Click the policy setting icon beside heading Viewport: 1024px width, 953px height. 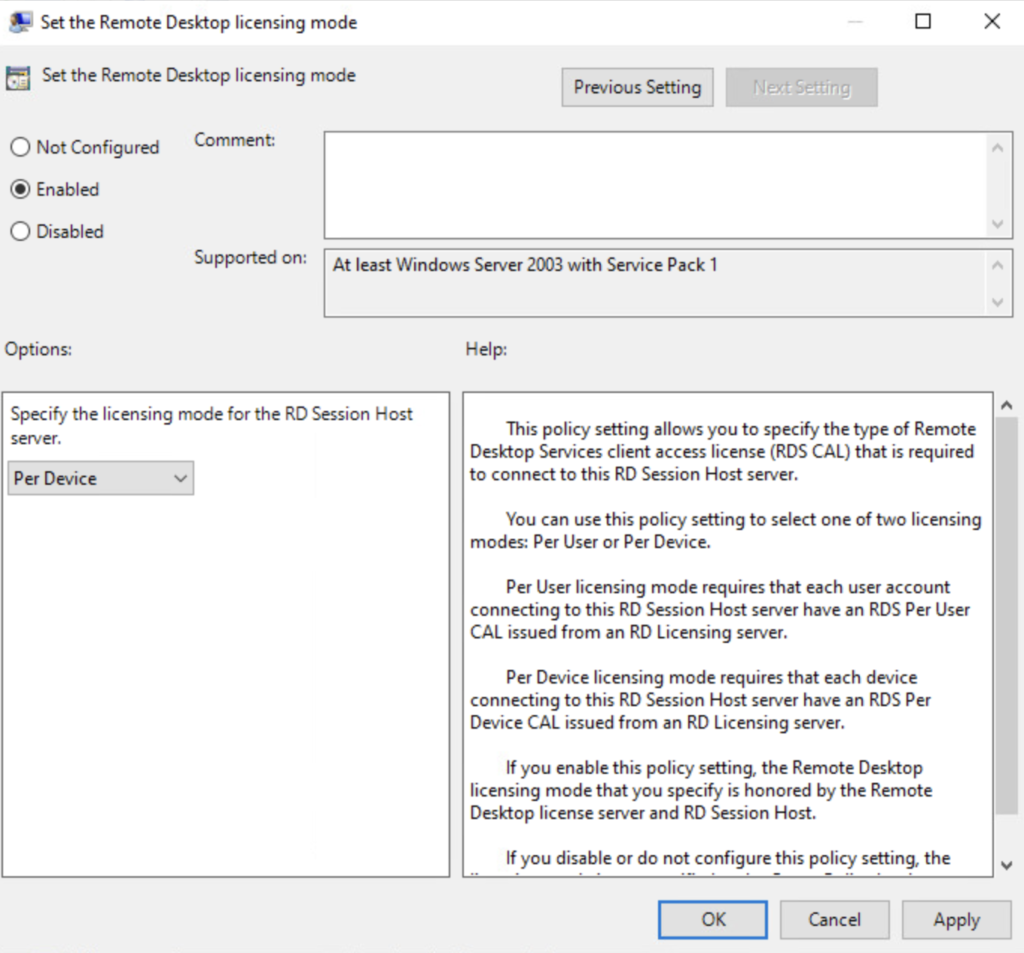tap(18, 78)
